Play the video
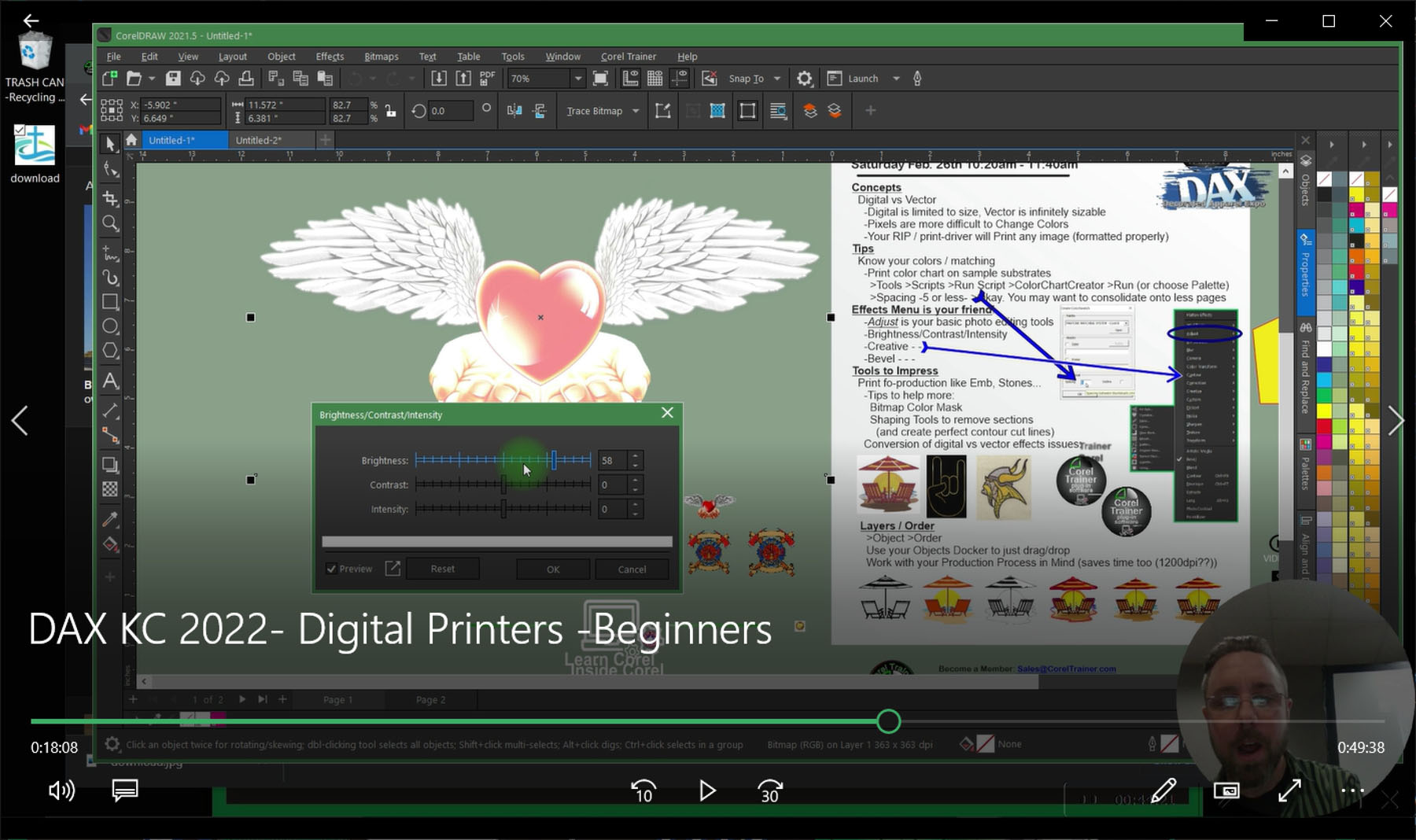The height and width of the screenshot is (840, 1416). [707, 790]
